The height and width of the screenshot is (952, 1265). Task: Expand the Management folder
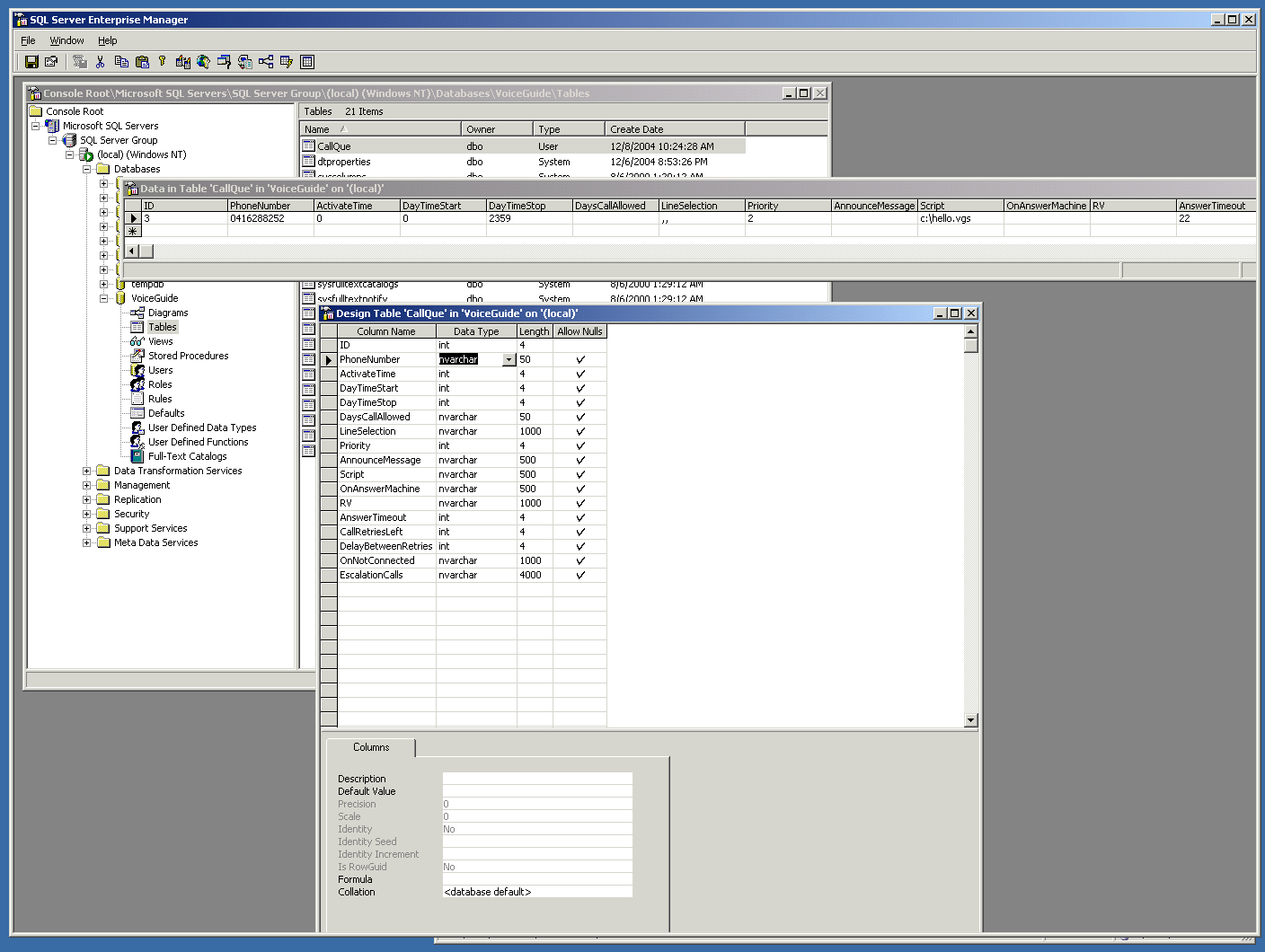(87, 485)
